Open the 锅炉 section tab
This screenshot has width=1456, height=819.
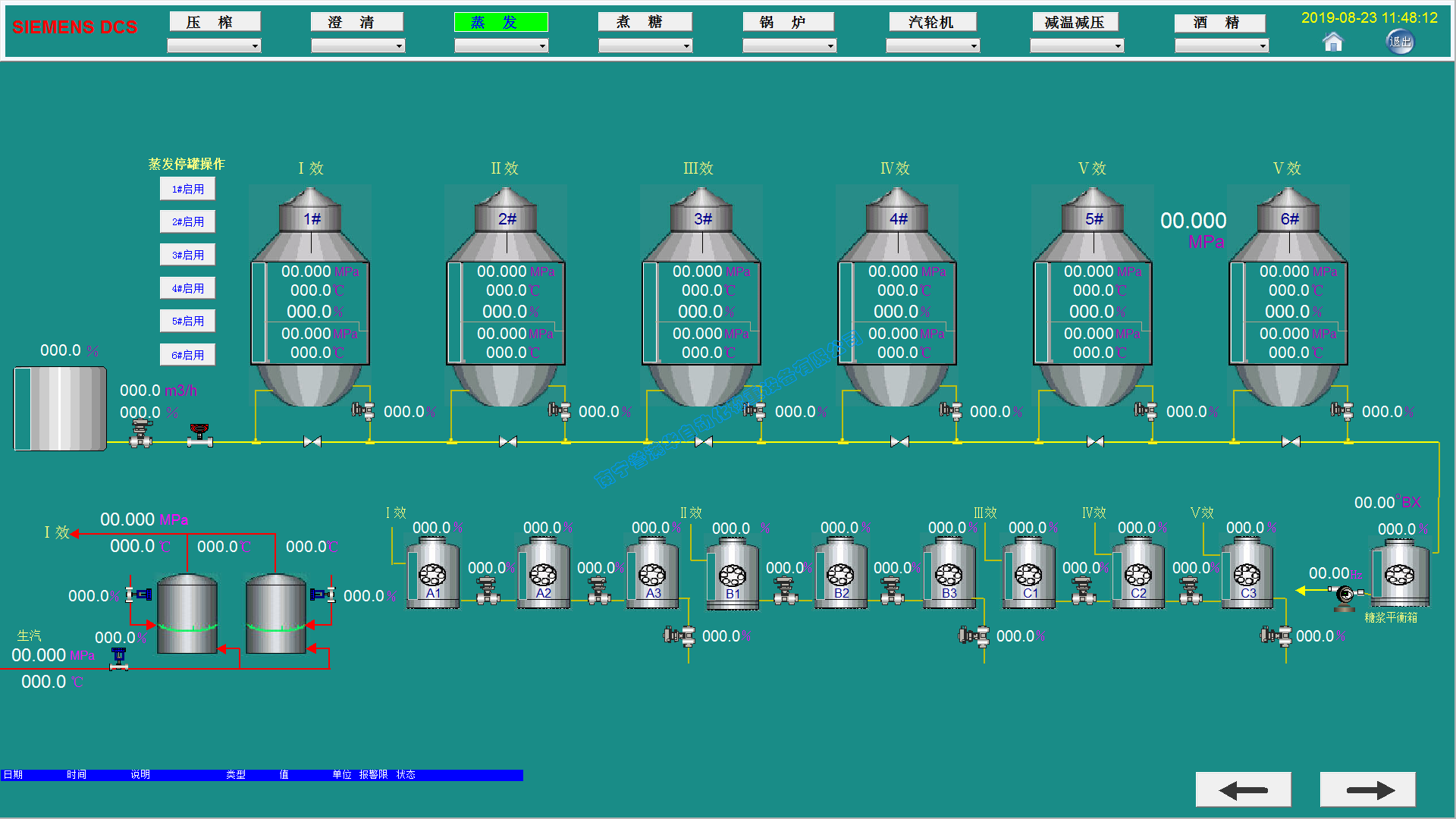(x=788, y=22)
